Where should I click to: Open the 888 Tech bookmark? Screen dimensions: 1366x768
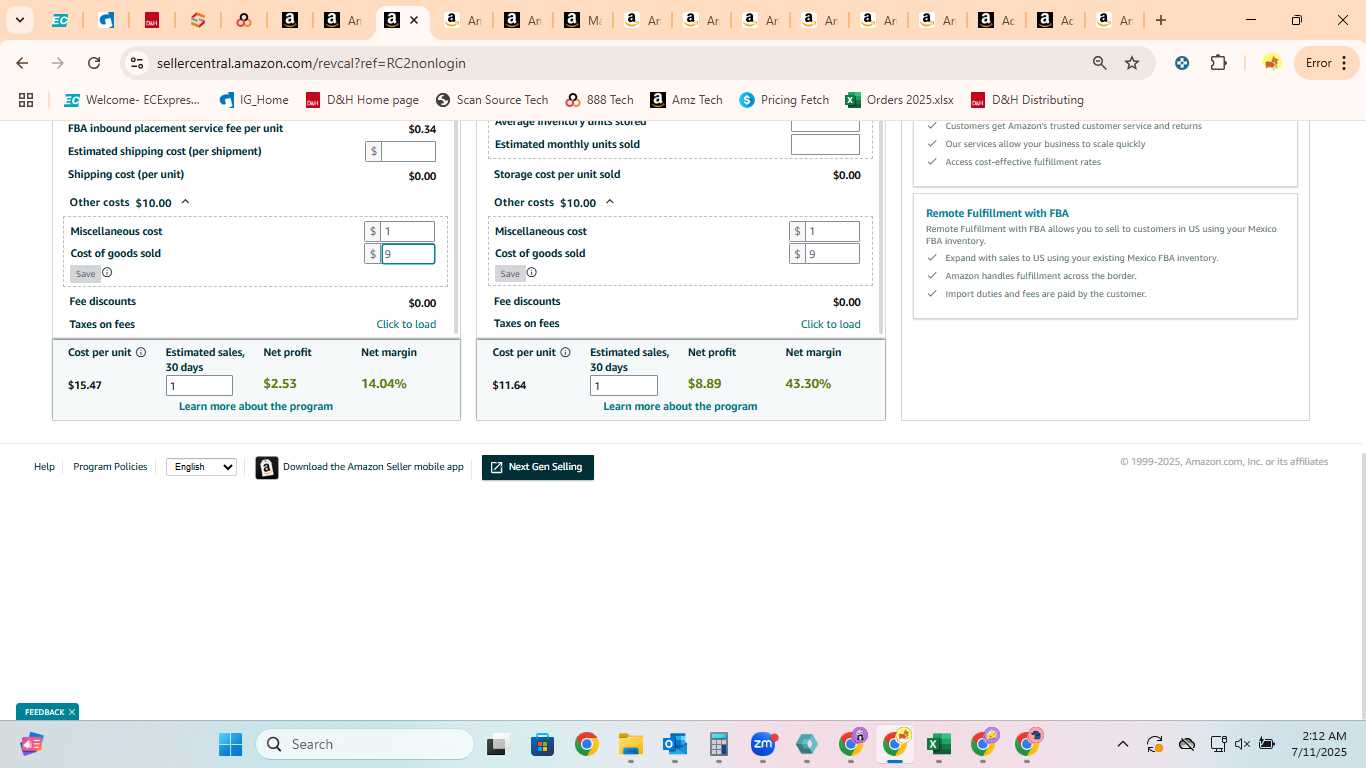coord(599,100)
